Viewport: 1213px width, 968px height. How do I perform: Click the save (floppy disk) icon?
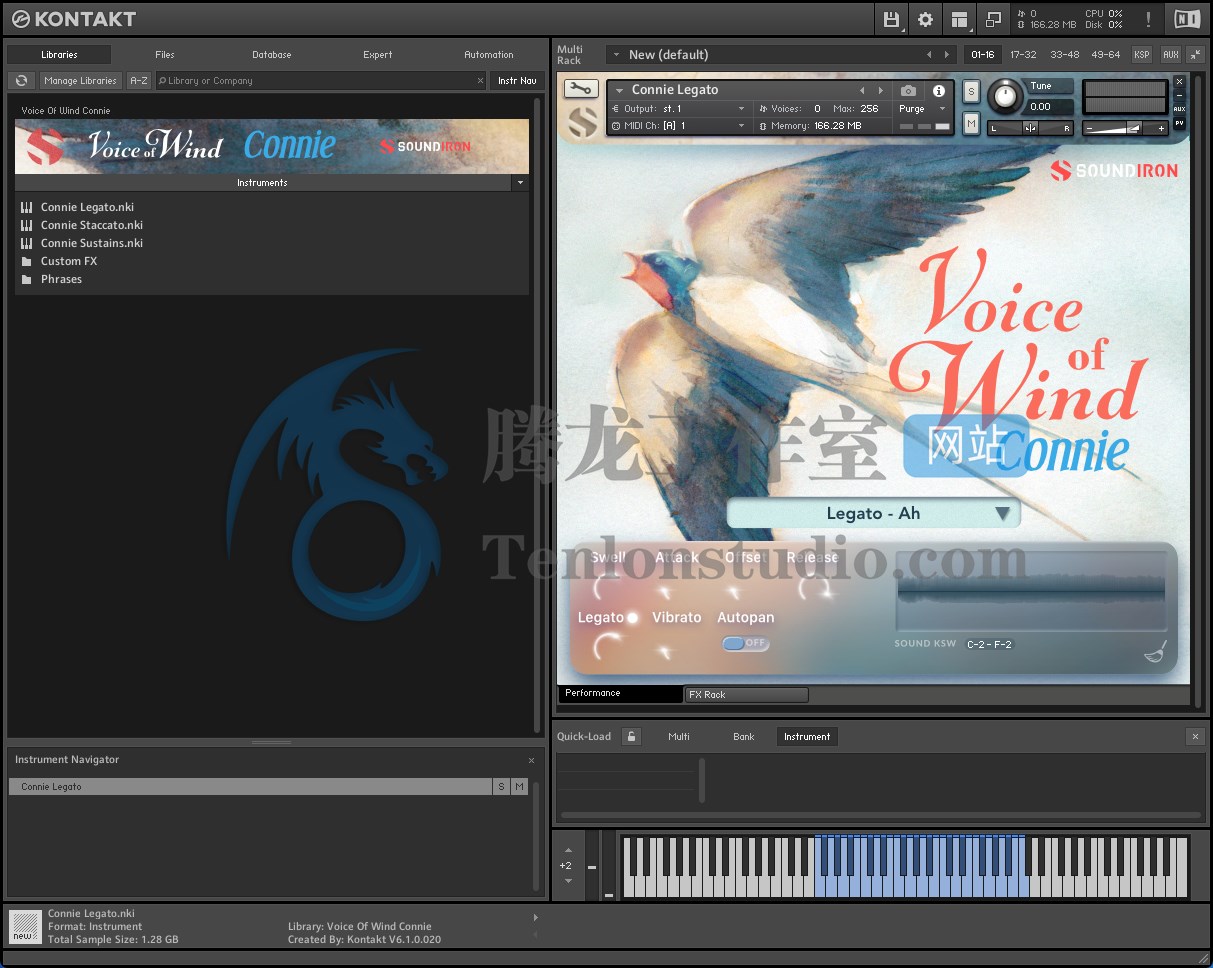[x=889, y=19]
